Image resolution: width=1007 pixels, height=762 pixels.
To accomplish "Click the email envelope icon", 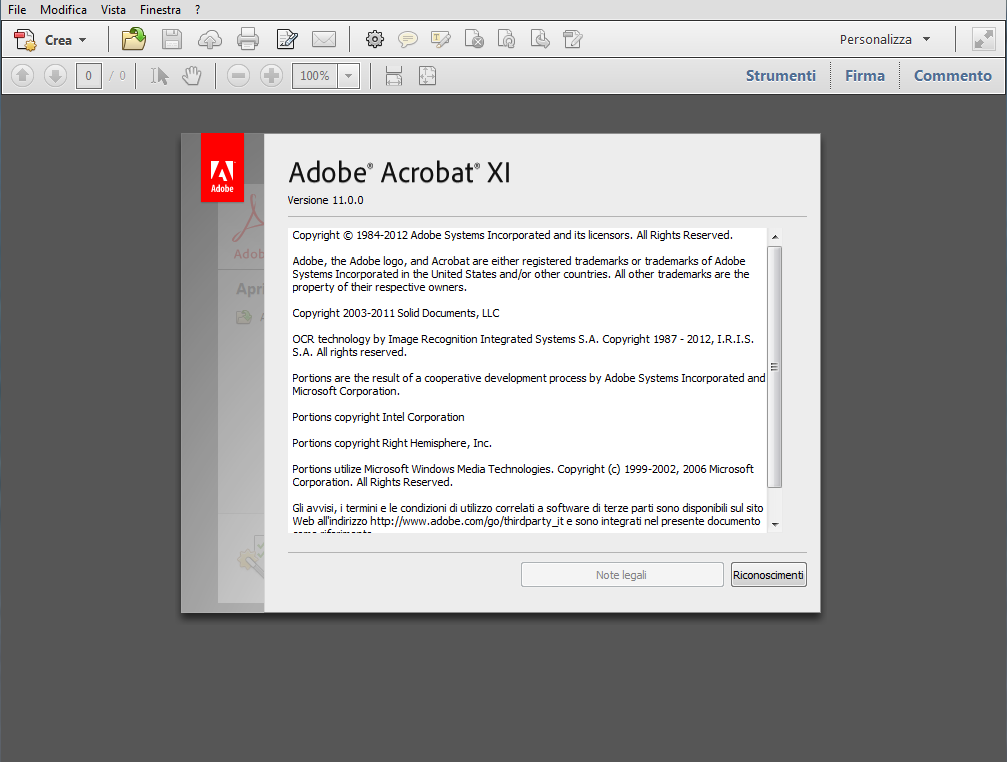I will pyautogui.click(x=324, y=40).
